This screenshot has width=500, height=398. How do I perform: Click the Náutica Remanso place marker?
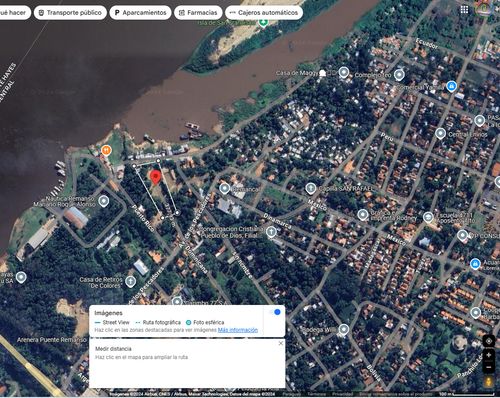click(x=104, y=202)
